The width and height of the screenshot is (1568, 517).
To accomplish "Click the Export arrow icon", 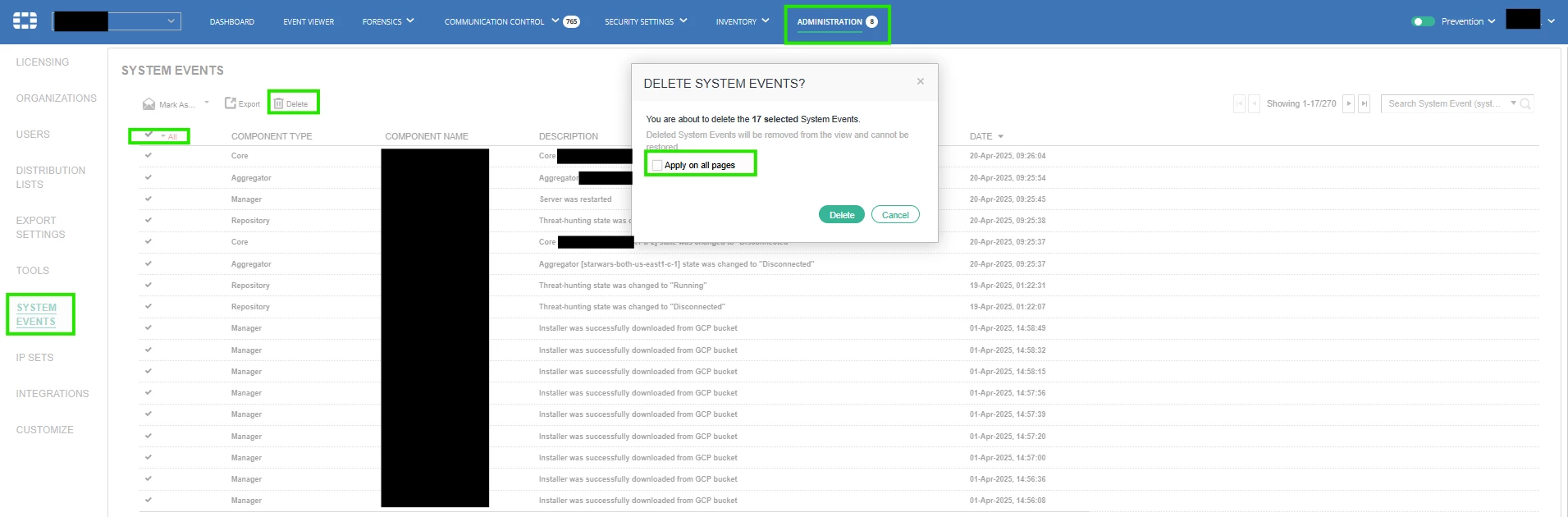I will click(x=231, y=103).
